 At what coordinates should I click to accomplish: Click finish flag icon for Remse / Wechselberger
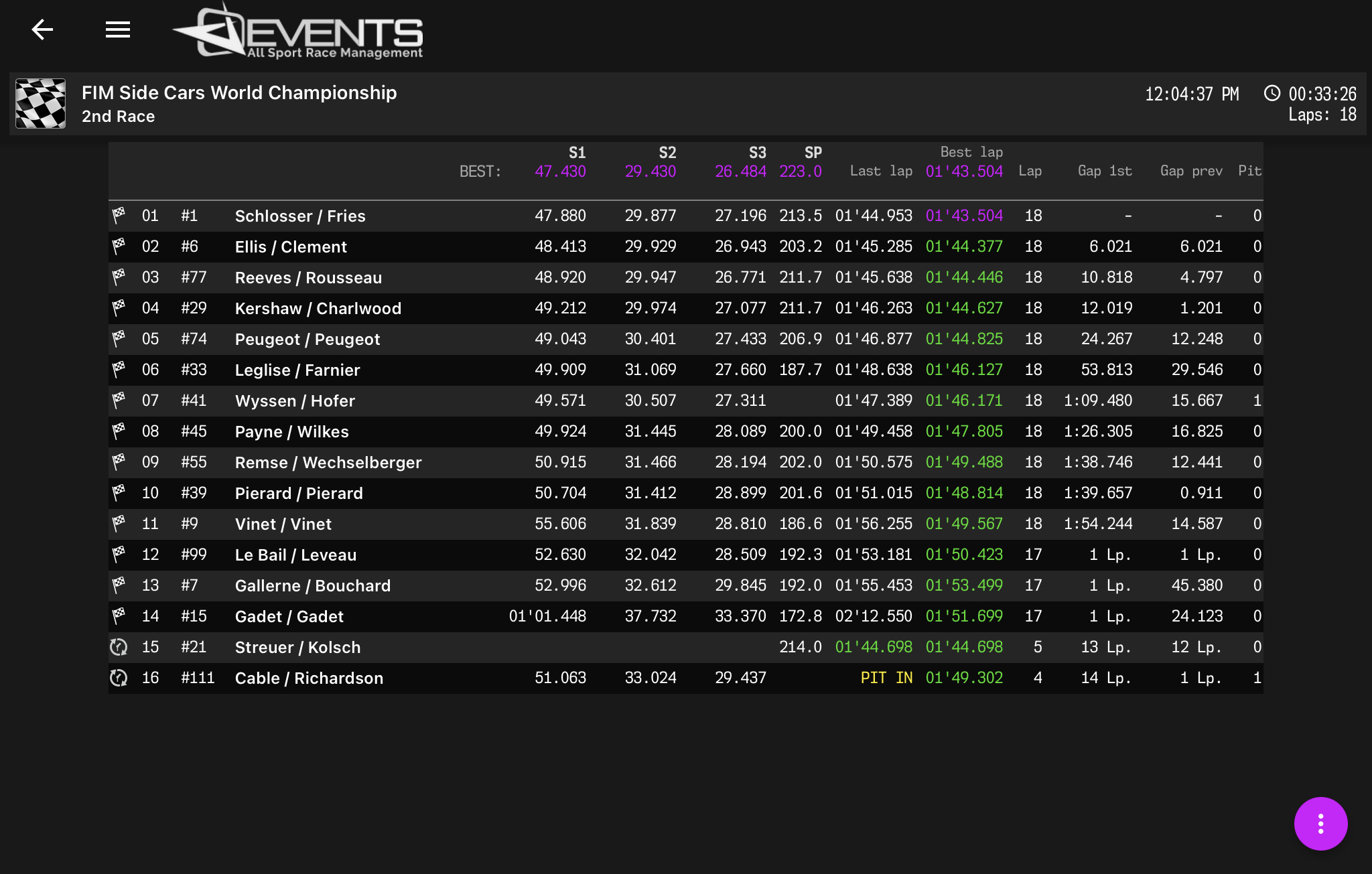119,462
